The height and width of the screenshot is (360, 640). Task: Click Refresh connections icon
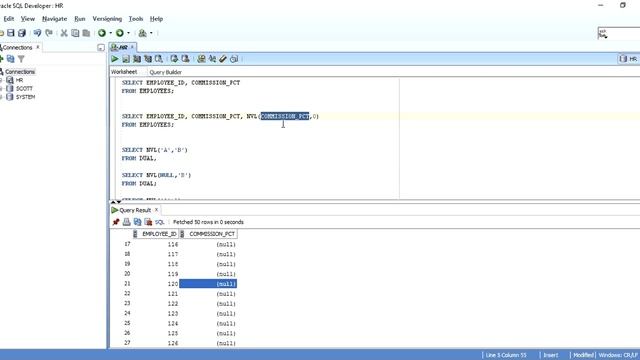click(x=11, y=59)
